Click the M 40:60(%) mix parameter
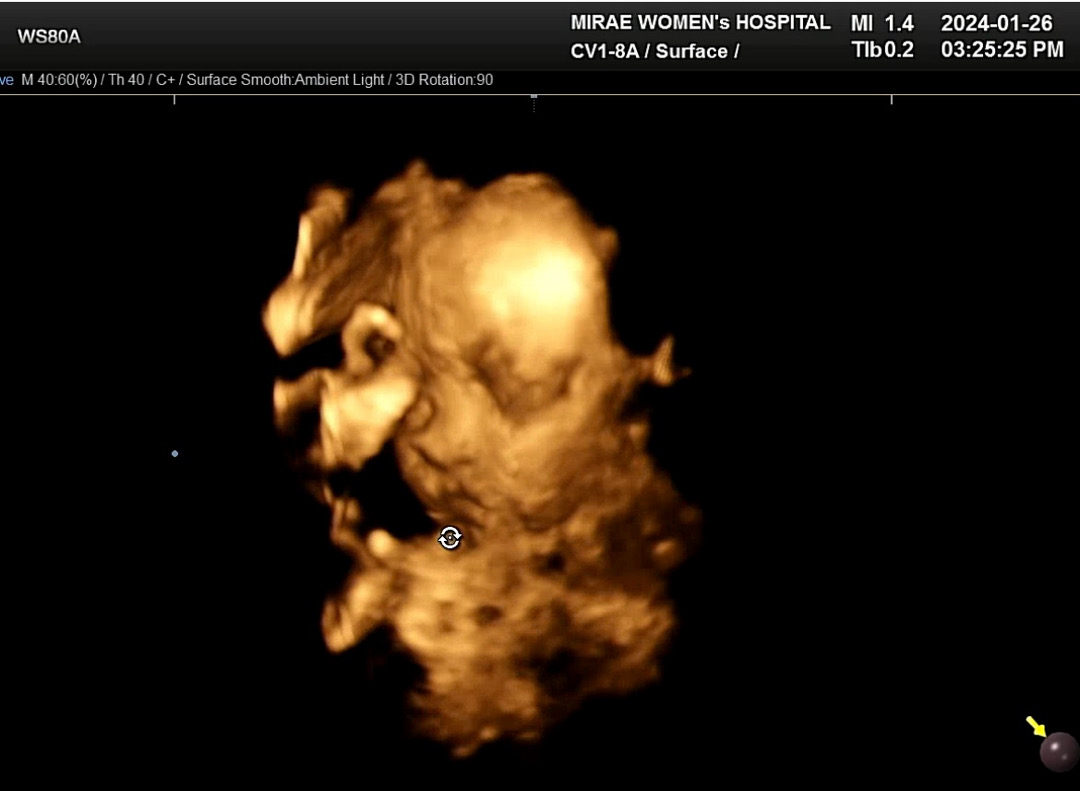 58,80
